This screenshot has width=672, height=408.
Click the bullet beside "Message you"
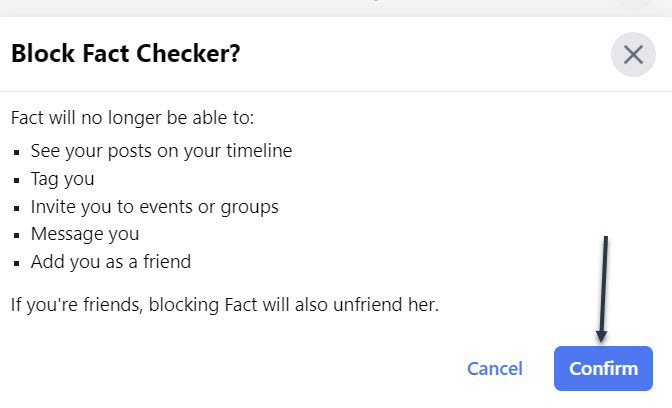[17, 235]
